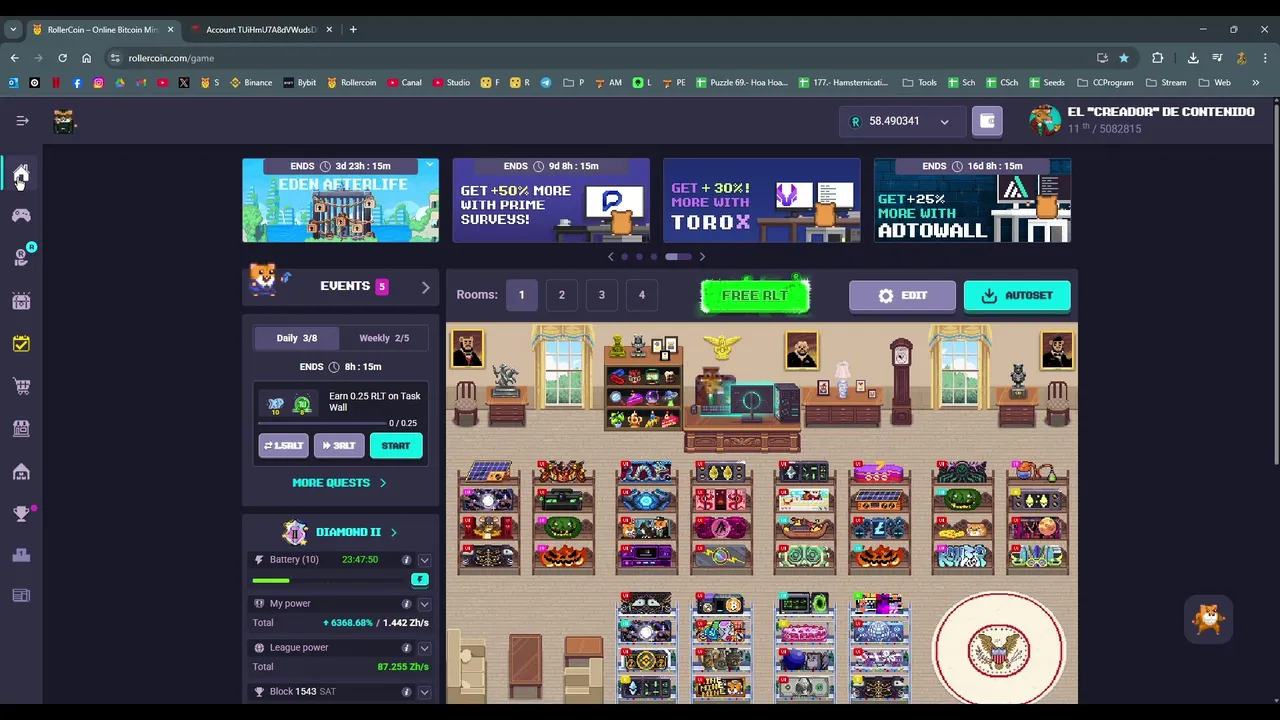Open the browser tab search dropdown

pyautogui.click(x=13, y=29)
